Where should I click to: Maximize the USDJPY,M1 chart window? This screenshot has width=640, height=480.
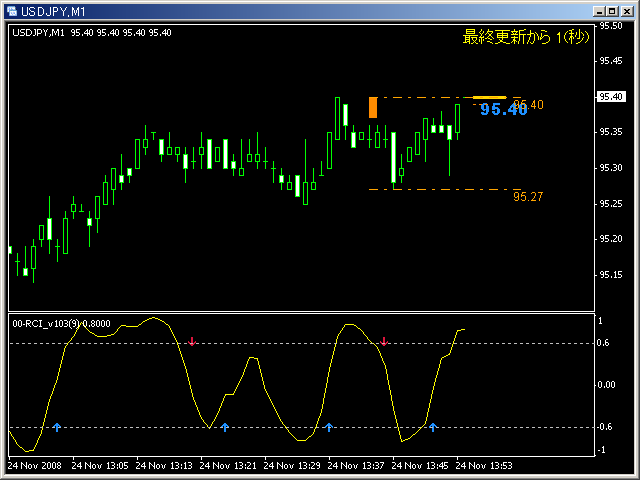[611, 11]
